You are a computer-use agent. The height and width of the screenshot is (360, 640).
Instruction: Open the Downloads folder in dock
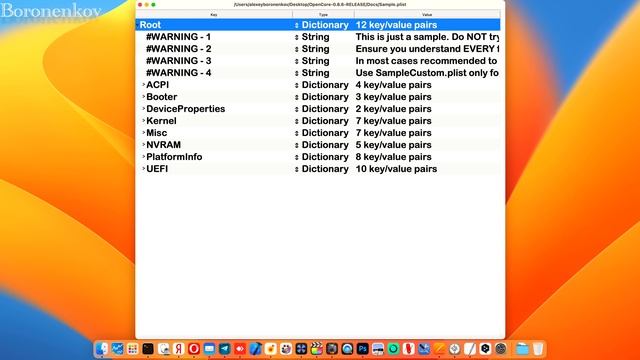(522, 349)
